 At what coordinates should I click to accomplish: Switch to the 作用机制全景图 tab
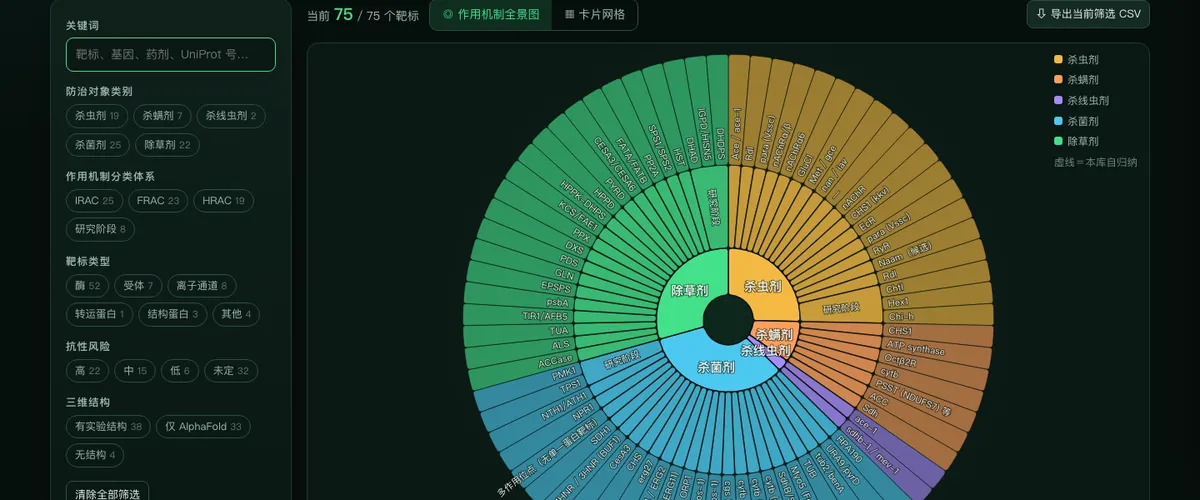point(491,15)
